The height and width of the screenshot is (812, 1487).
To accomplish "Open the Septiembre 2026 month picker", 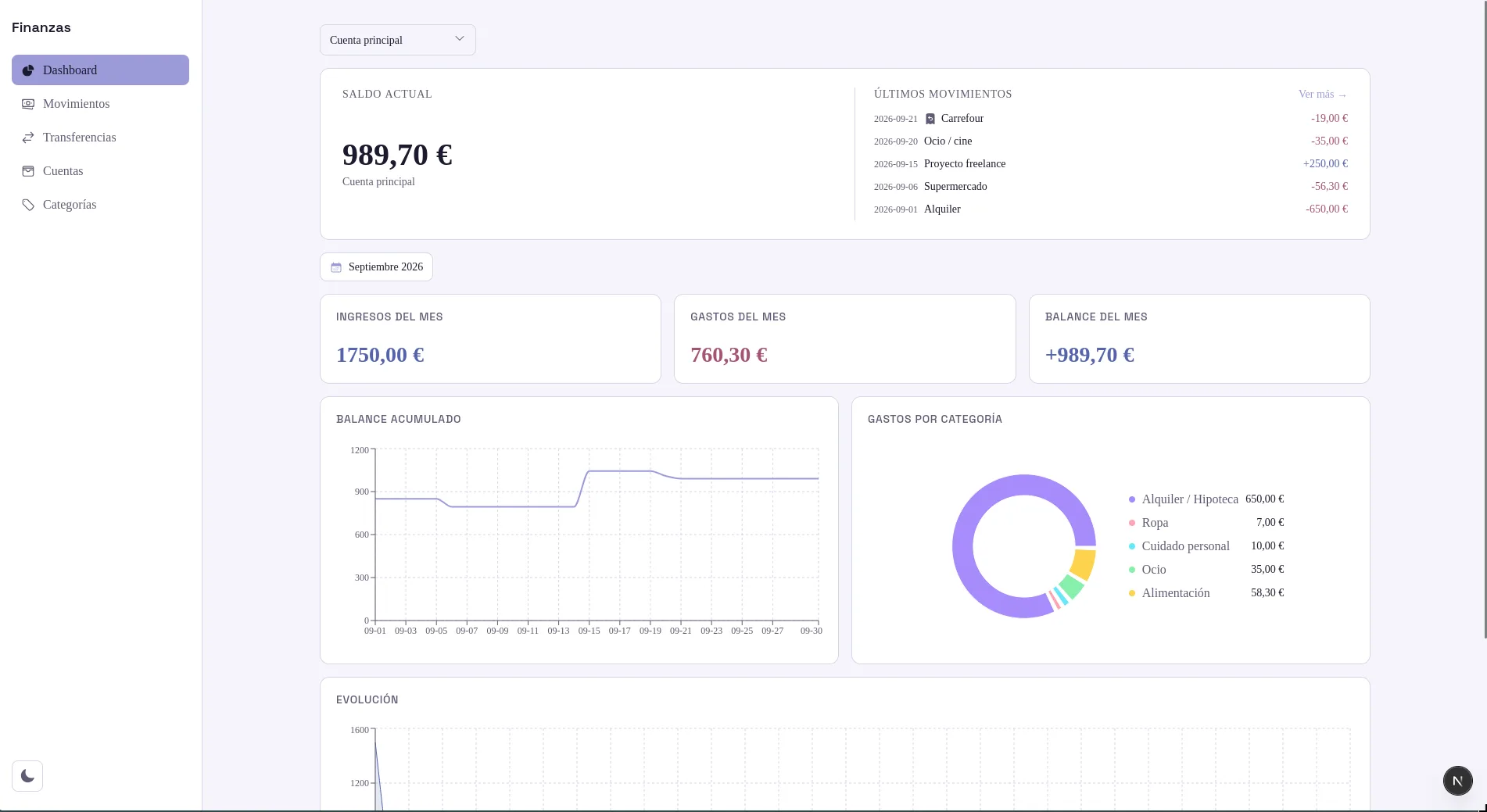I will coord(376,267).
